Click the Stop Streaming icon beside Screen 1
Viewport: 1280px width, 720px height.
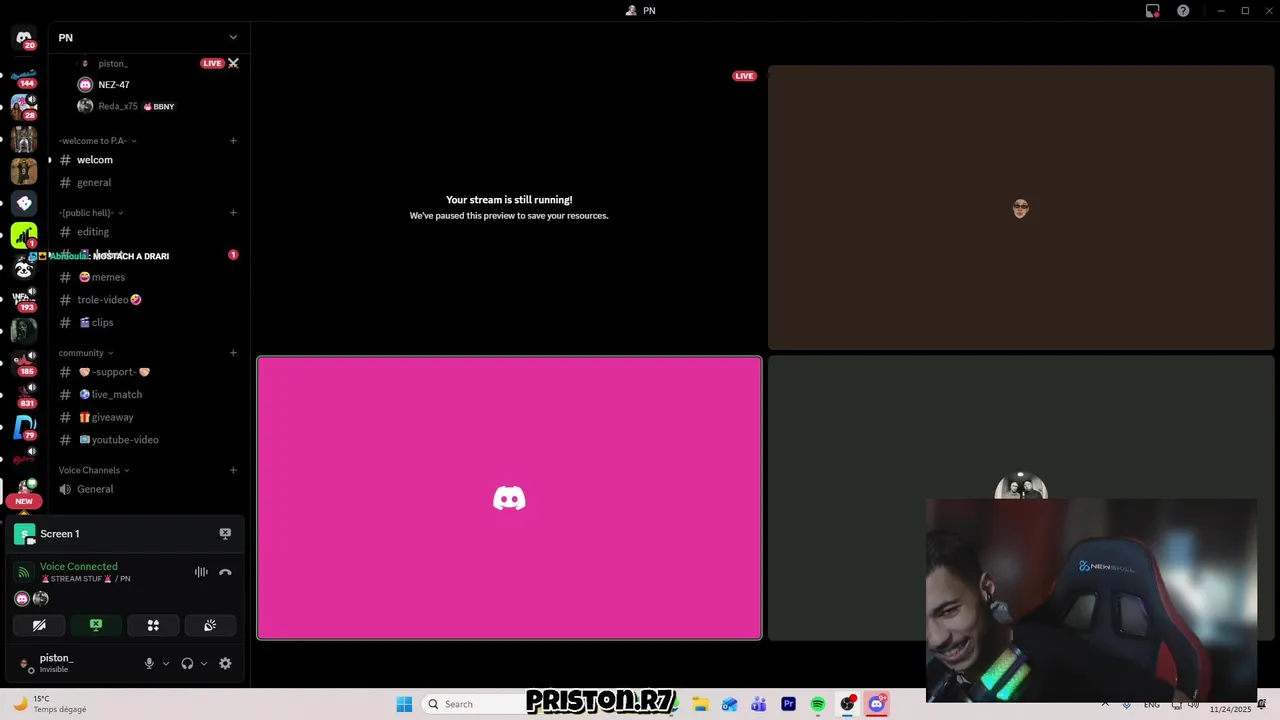coord(225,534)
